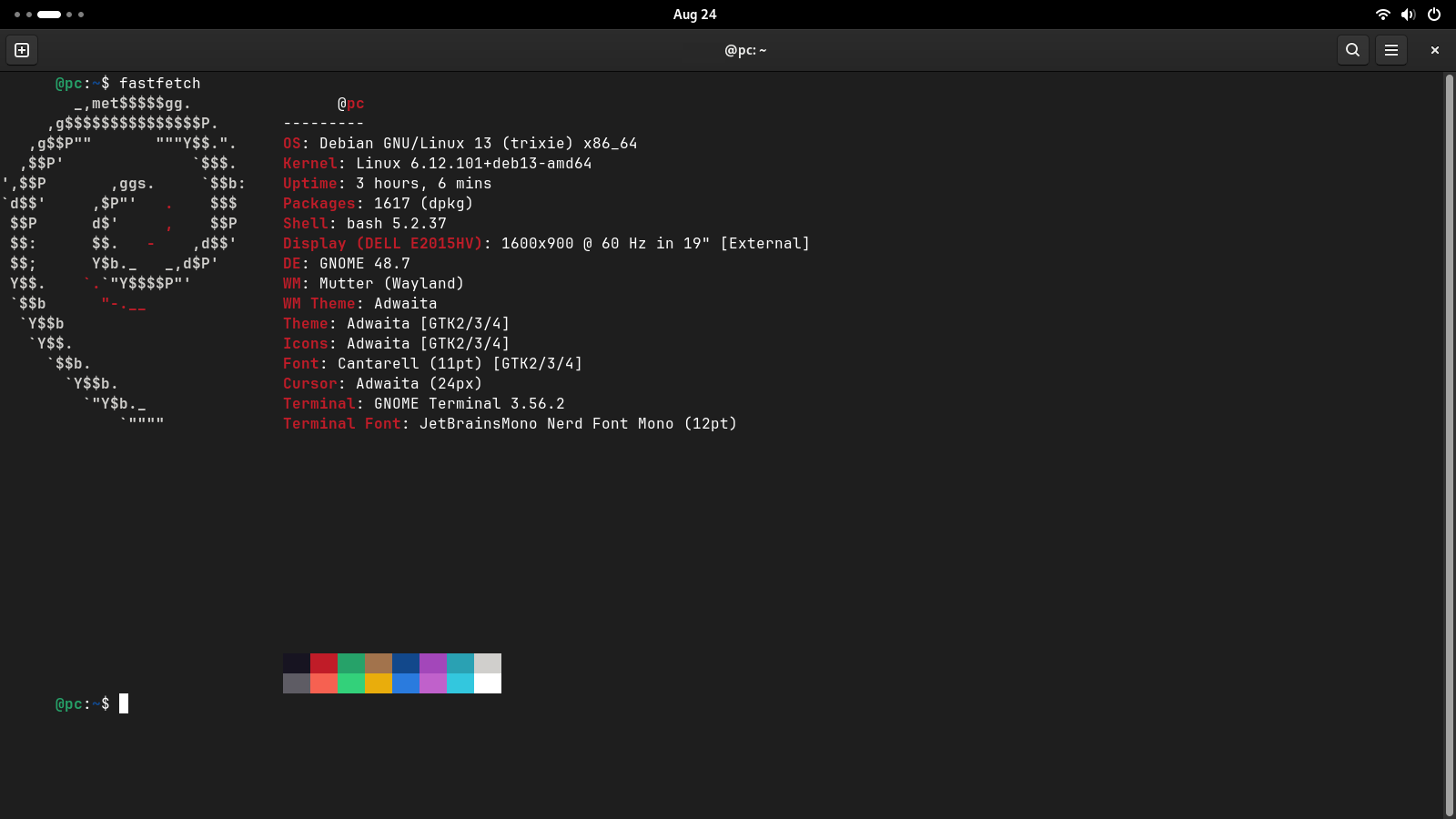Image resolution: width=1456 pixels, height=819 pixels.
Task: Click the 'Debian GNU/Linux 13 (trixie) x86_64' text
Action: coord(479,144)
